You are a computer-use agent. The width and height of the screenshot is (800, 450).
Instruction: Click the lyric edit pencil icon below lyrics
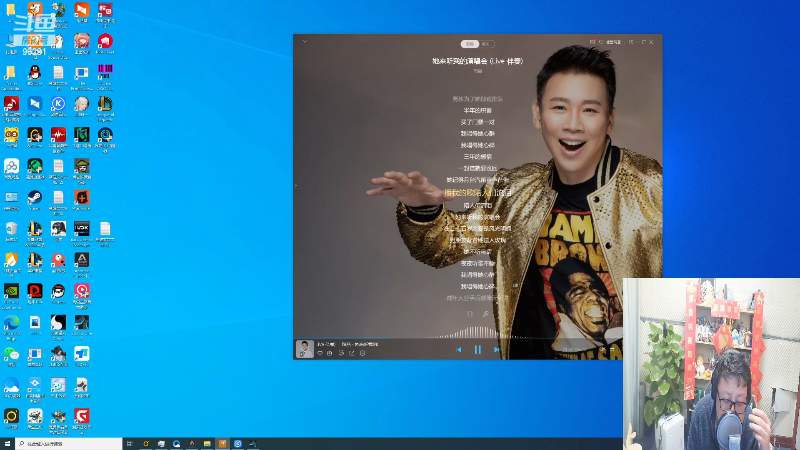coord(486,314)
